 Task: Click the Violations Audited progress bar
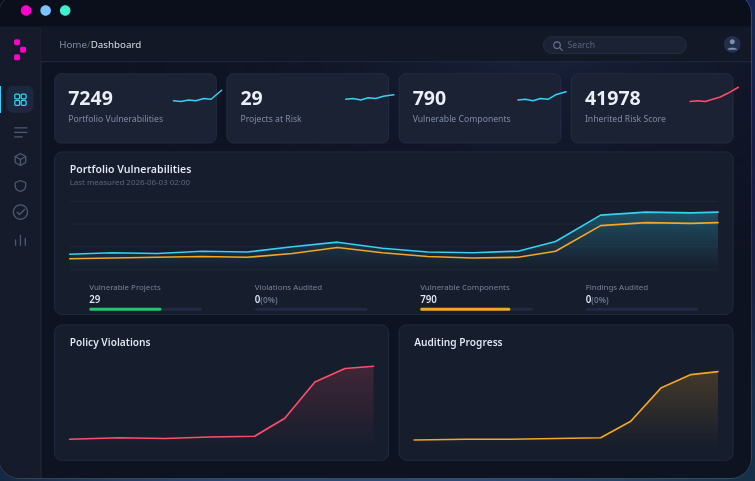[x=311, y=309]
